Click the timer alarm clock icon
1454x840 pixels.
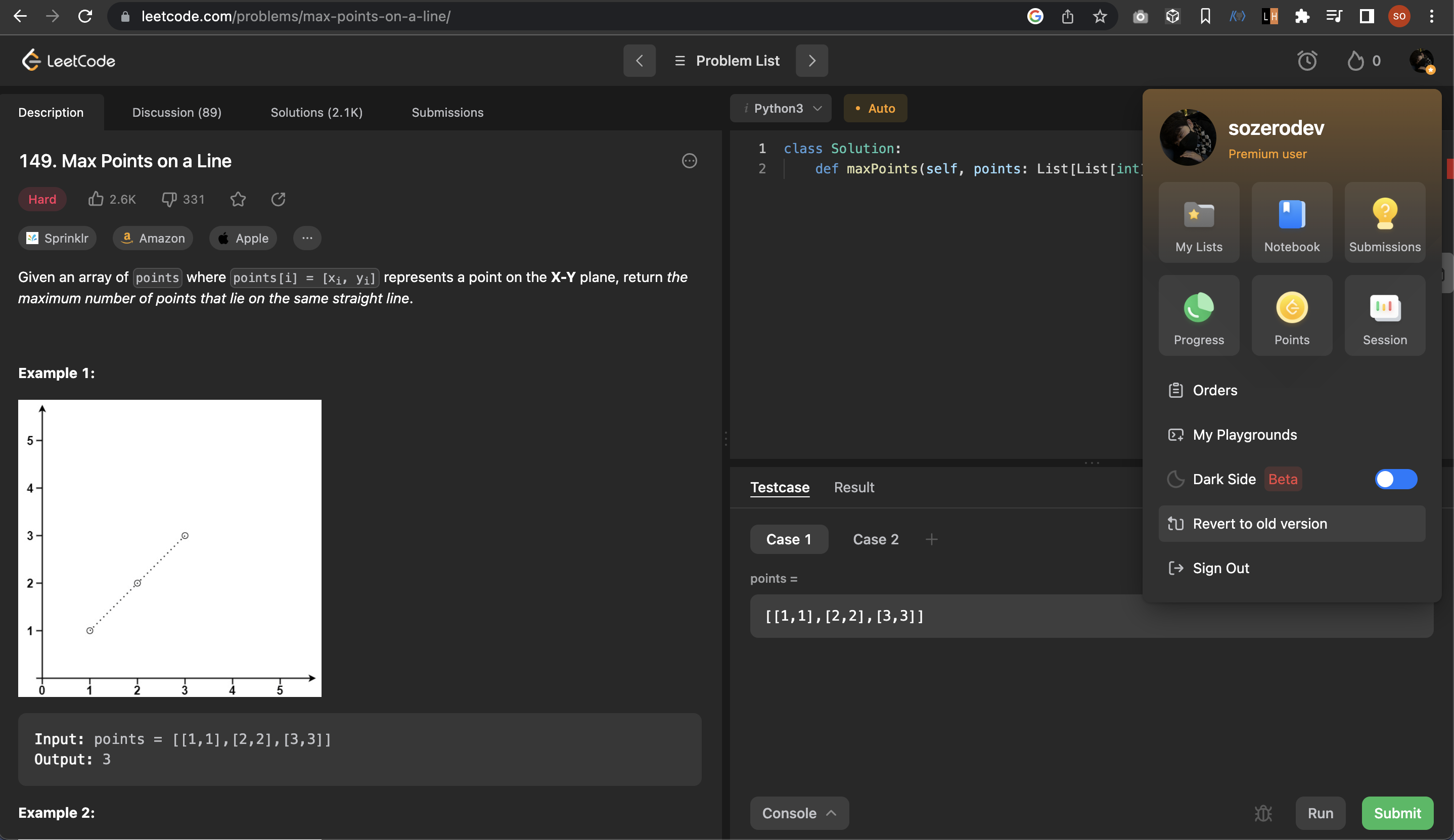(1307, 61)
